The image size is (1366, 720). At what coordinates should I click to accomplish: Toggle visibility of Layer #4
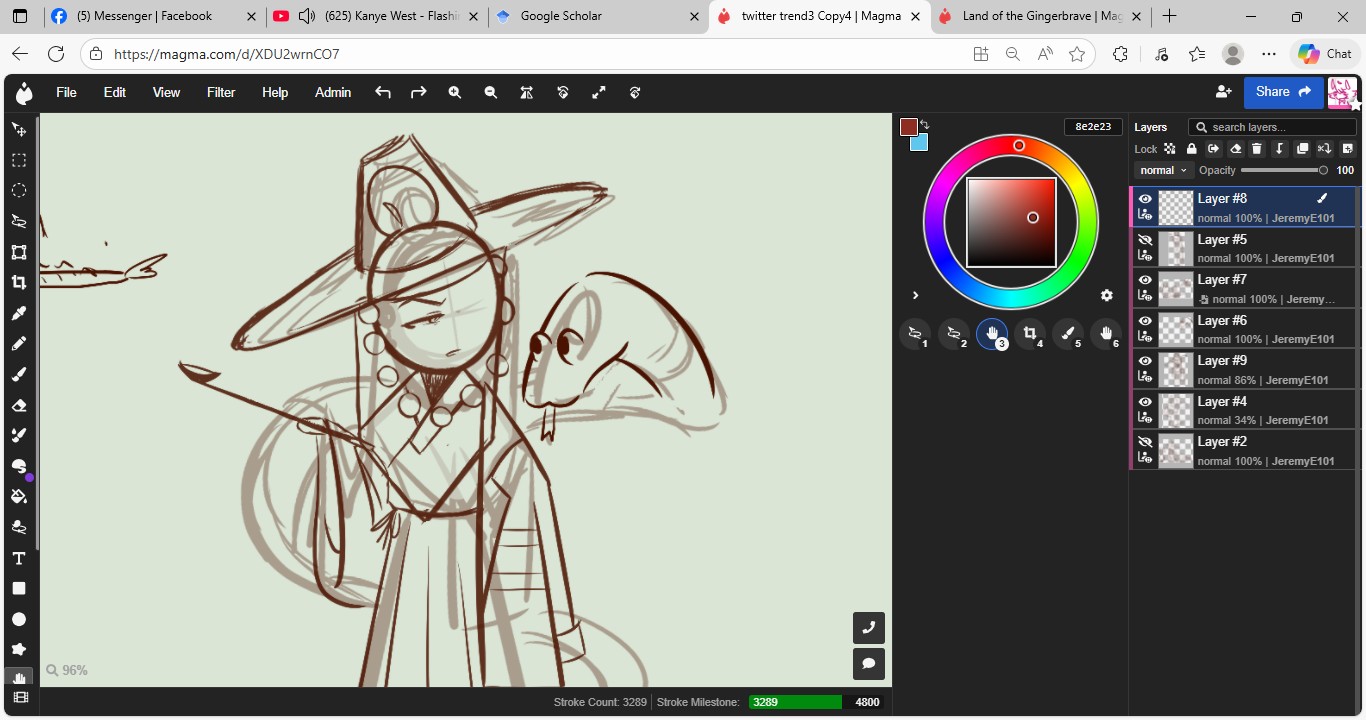click(x=1145, y=402)
